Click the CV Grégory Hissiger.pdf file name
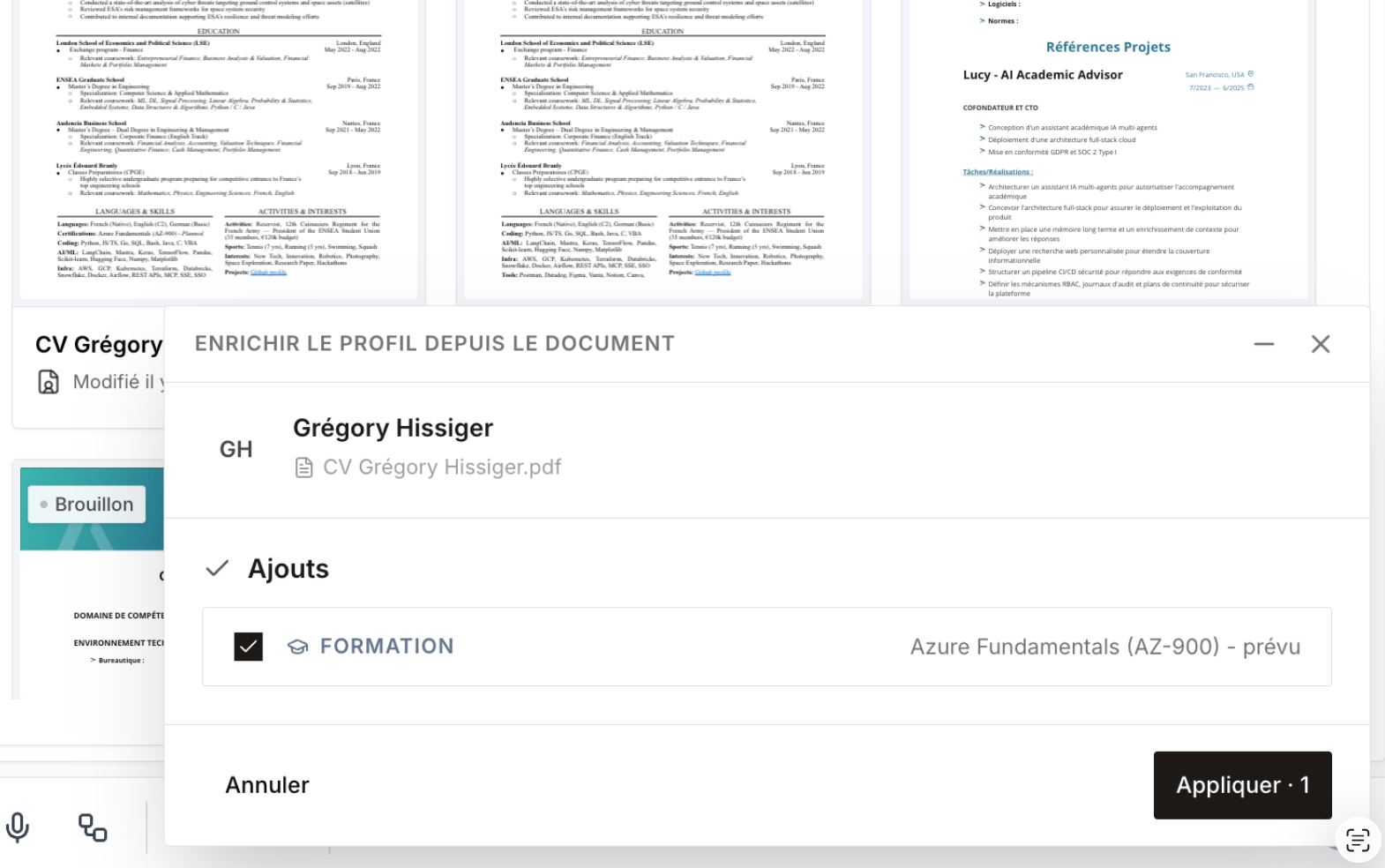Viewport: 1385px width, 868px height. (442, 467)
